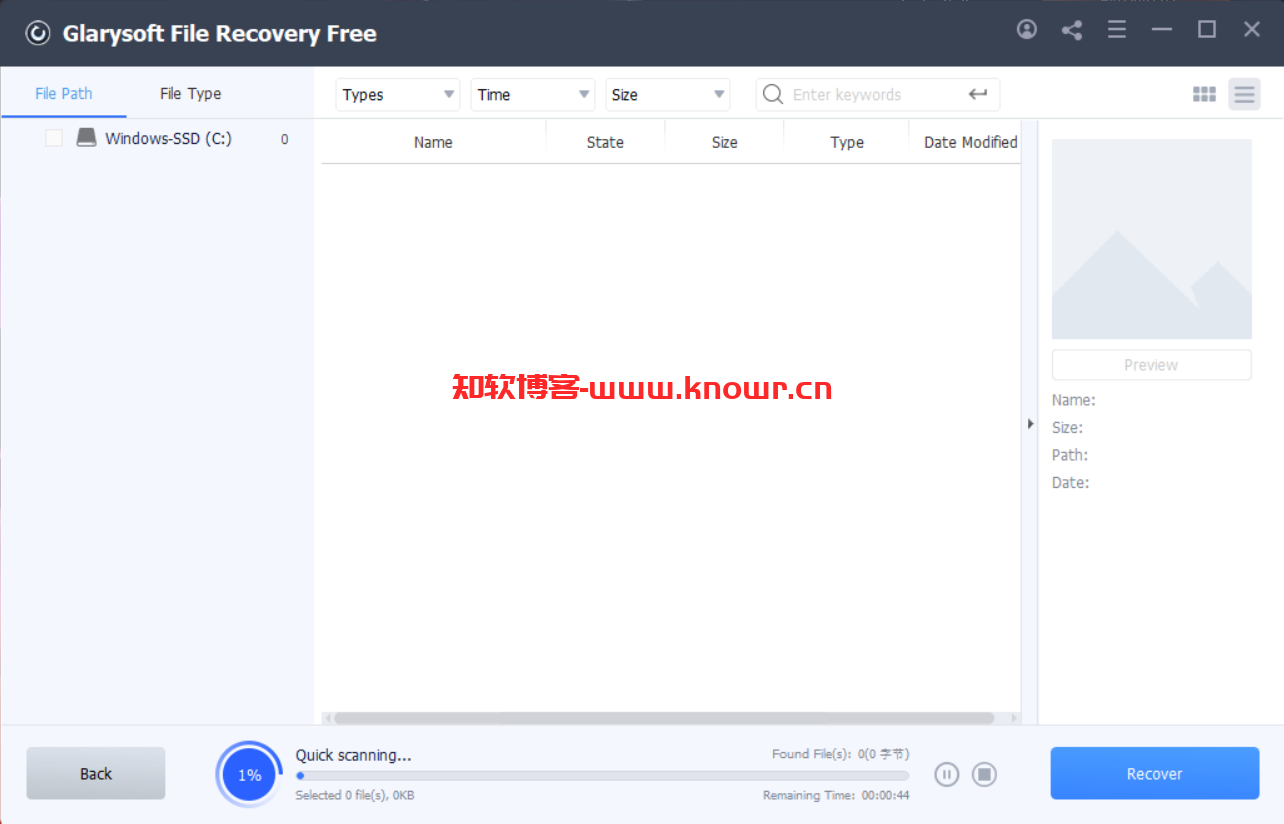Submit keyword search with enter-arrow icon
Image resolution: width=1284 pixels, height=824 pixels.
(978, 94)
